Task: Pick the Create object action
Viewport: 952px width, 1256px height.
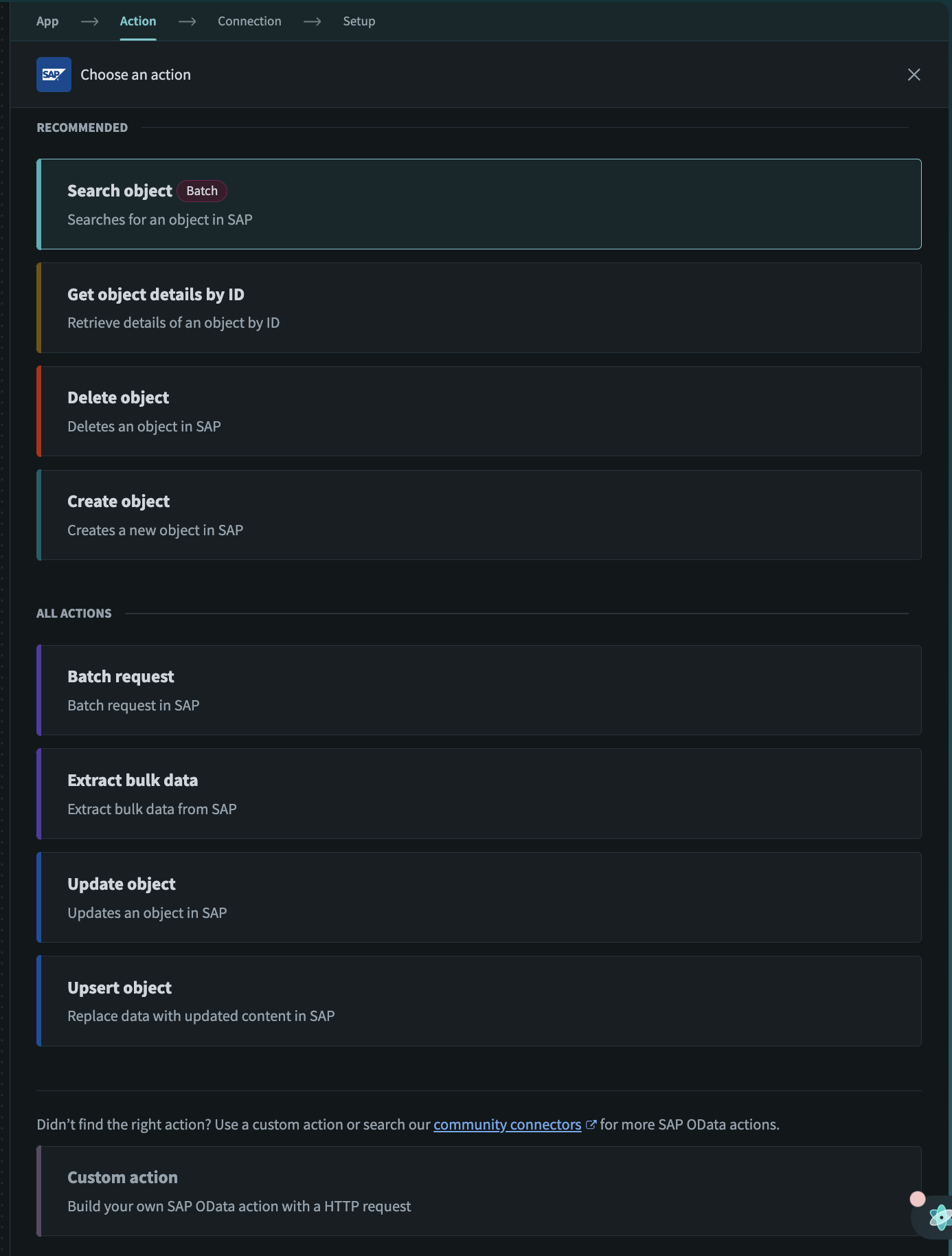Action: (x=479, y=515)
